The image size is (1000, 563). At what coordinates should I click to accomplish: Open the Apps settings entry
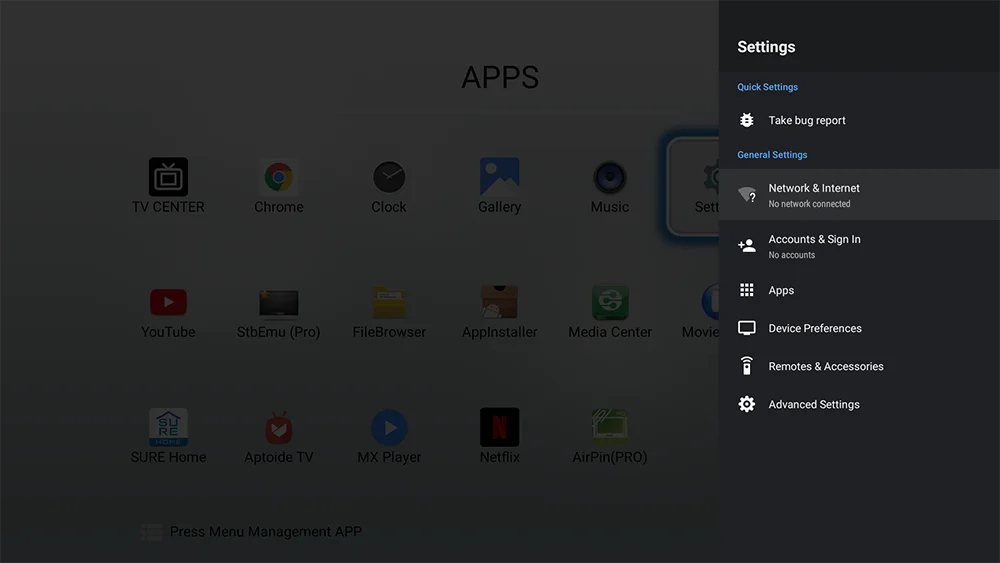859,290
